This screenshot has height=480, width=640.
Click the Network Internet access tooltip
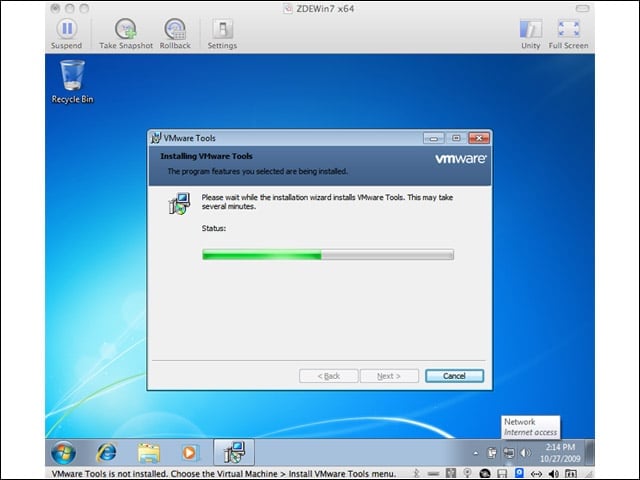(x=531, y=427)
